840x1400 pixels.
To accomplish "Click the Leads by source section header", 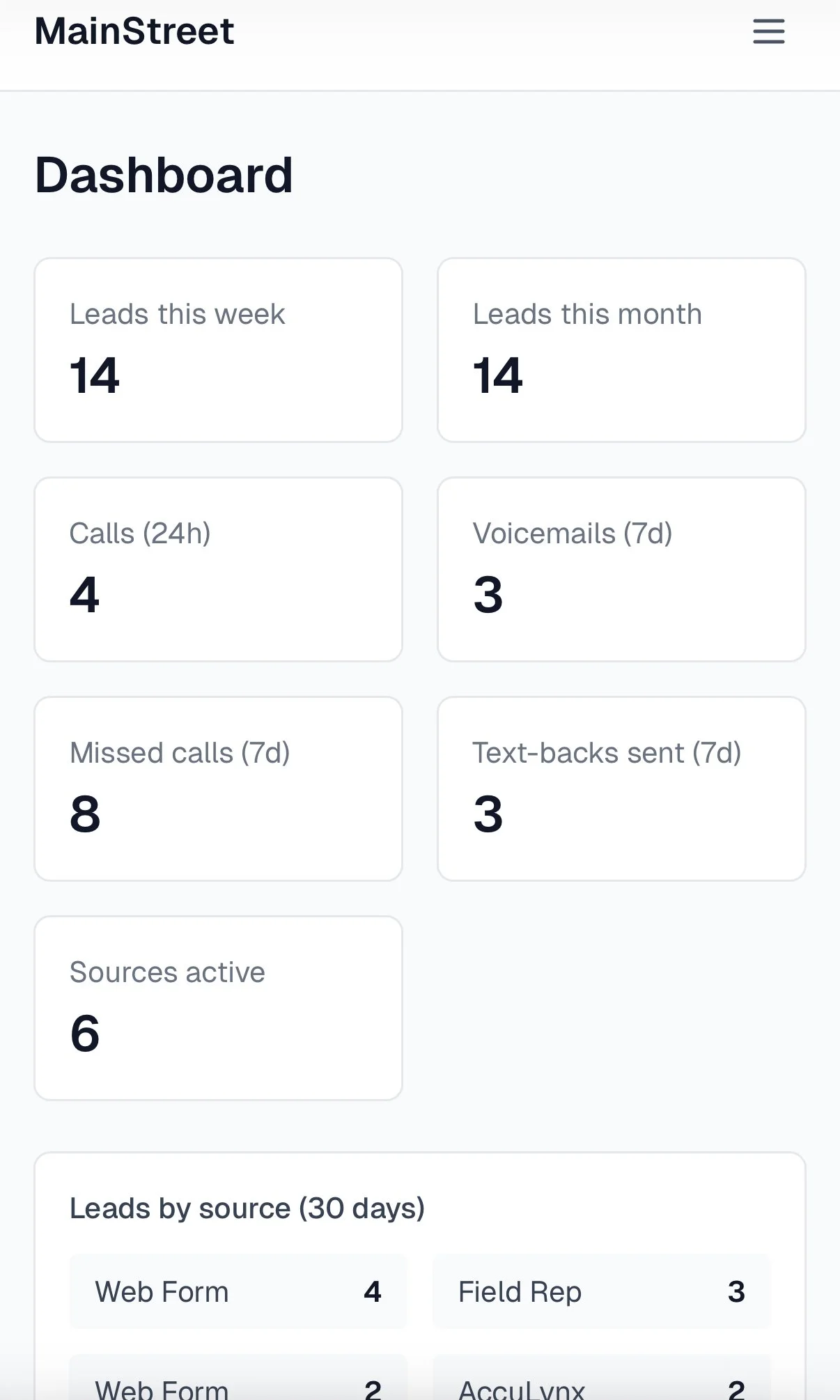I will (247, 1208).
